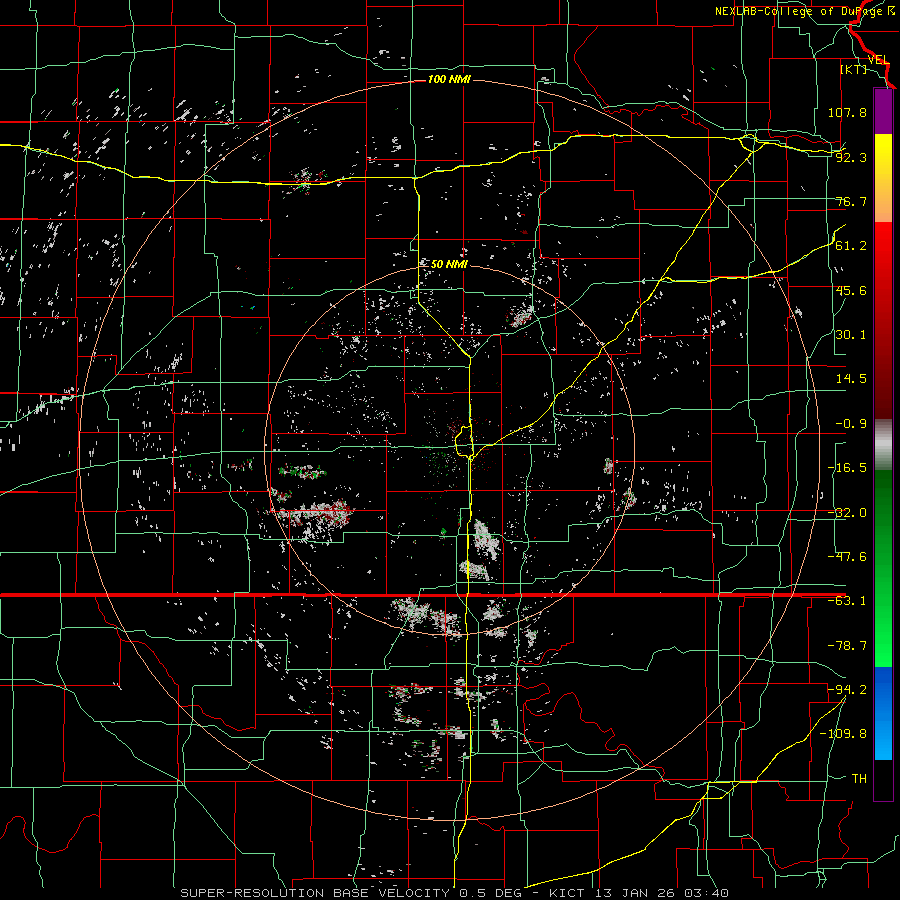The width and height of the screenshot is (900, 900).
Task: Click the 100 NMI range ring label
Action: (x=449, y=79)
